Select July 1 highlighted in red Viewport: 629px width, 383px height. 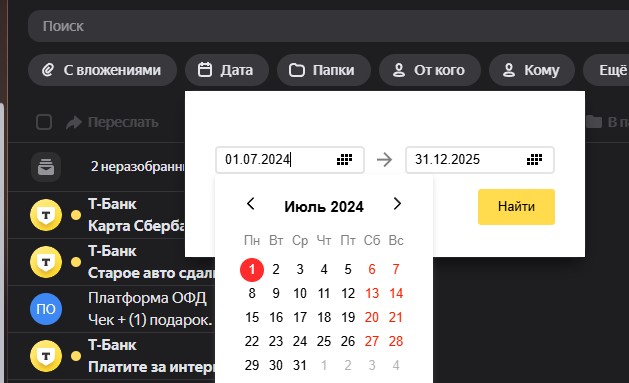pyautogui.click(x=252, y=270)
